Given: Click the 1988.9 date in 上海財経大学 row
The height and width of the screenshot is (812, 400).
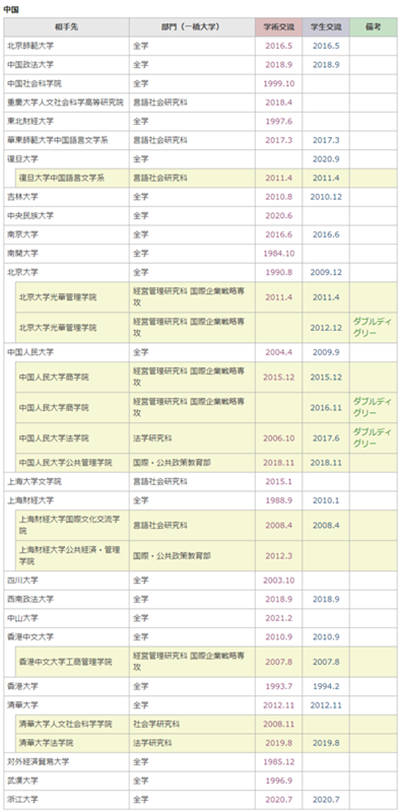Looking at the screenshot, I should (x=278, y=501).
